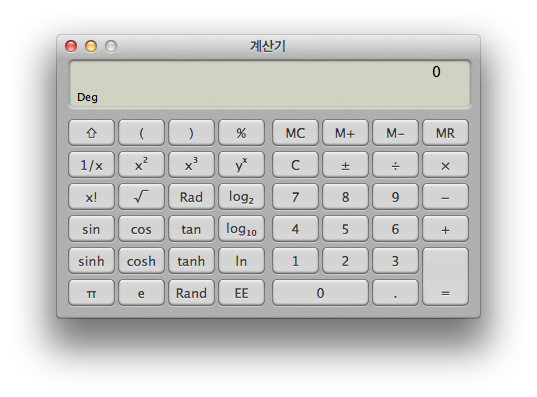
Task: Insert pi with the π key
Action: (x=91, y=293)
